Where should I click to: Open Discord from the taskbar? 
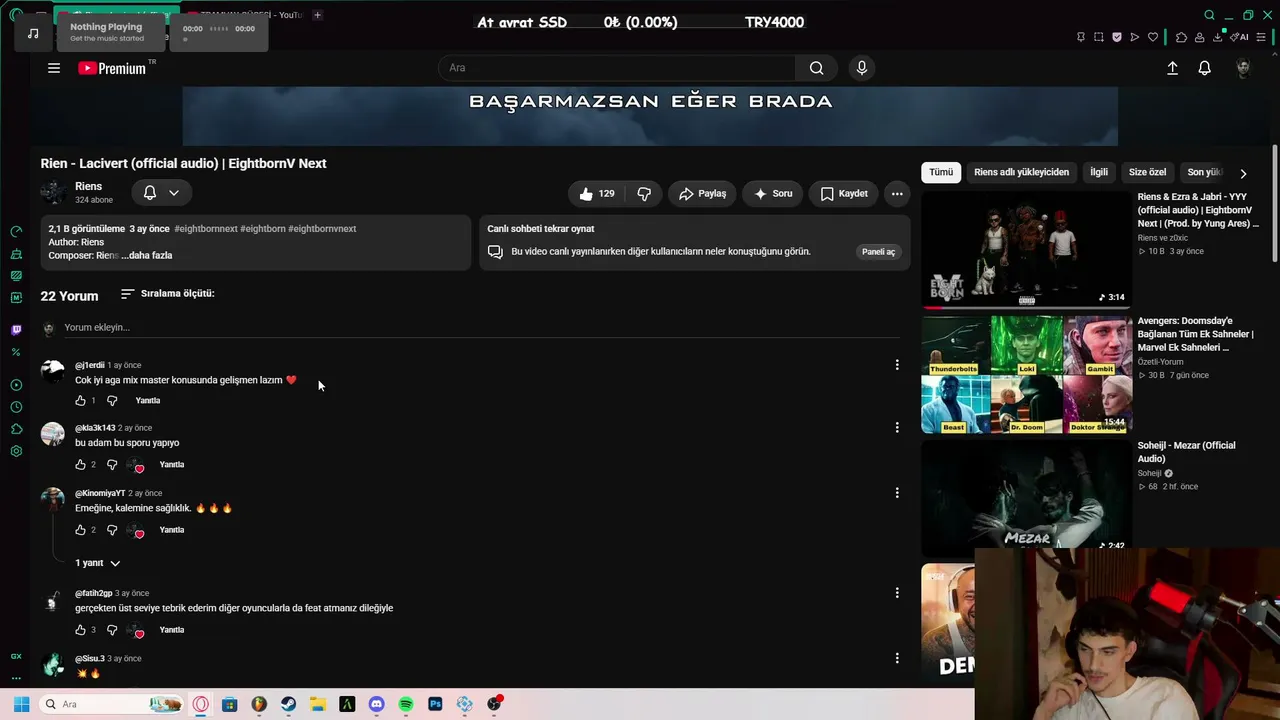[x=376, y=704]
